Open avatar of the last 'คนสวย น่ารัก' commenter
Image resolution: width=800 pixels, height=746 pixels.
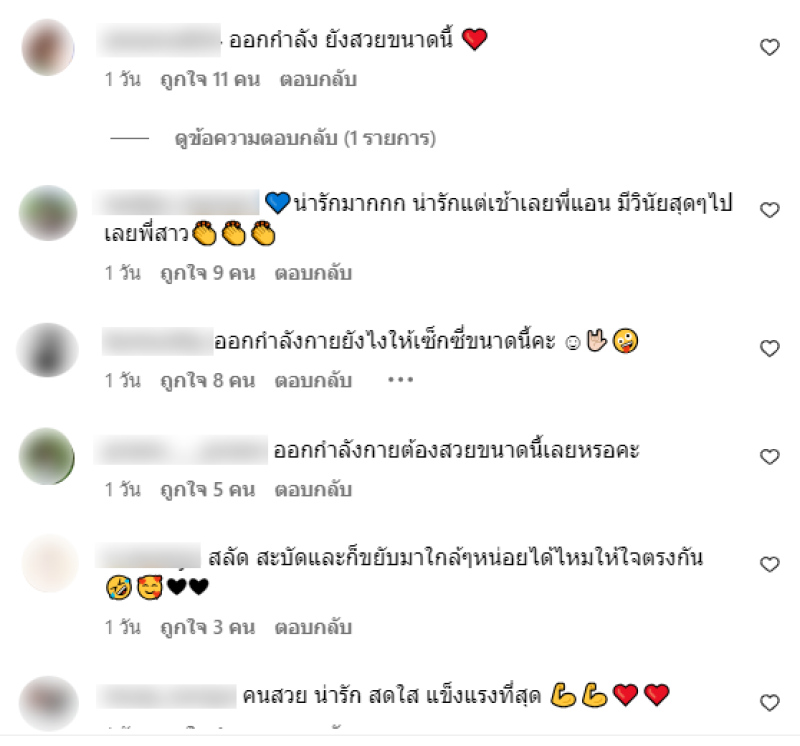[x=48, y=704]
